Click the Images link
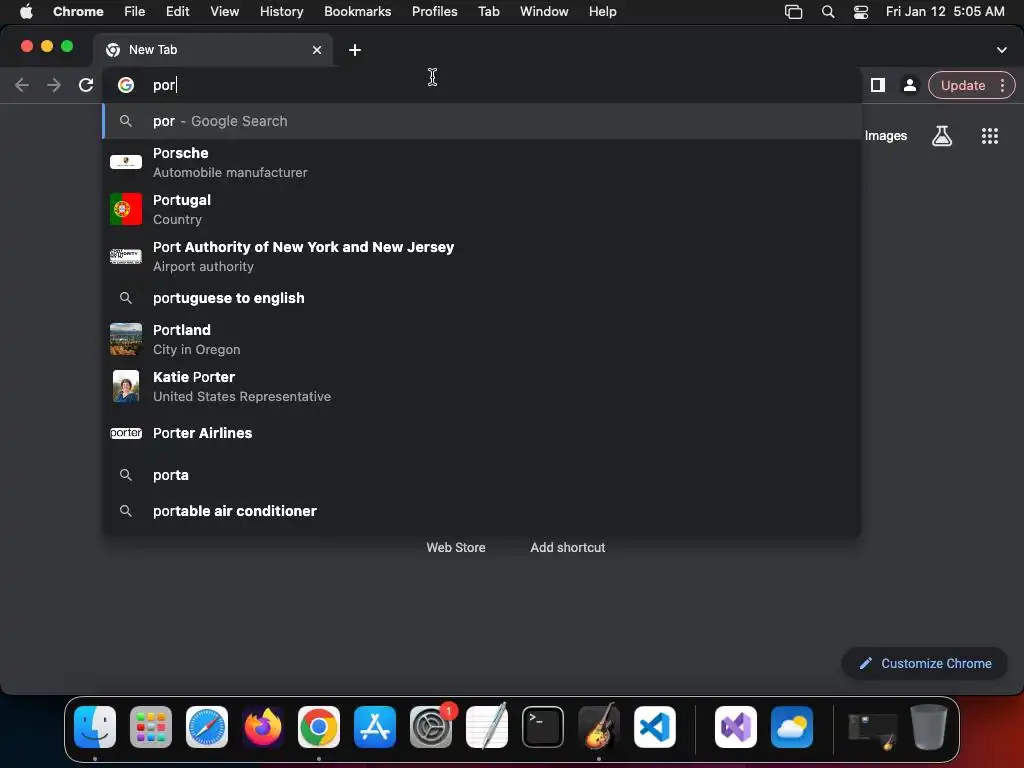This screenshot has width=1024, height=768. [886, 136]
